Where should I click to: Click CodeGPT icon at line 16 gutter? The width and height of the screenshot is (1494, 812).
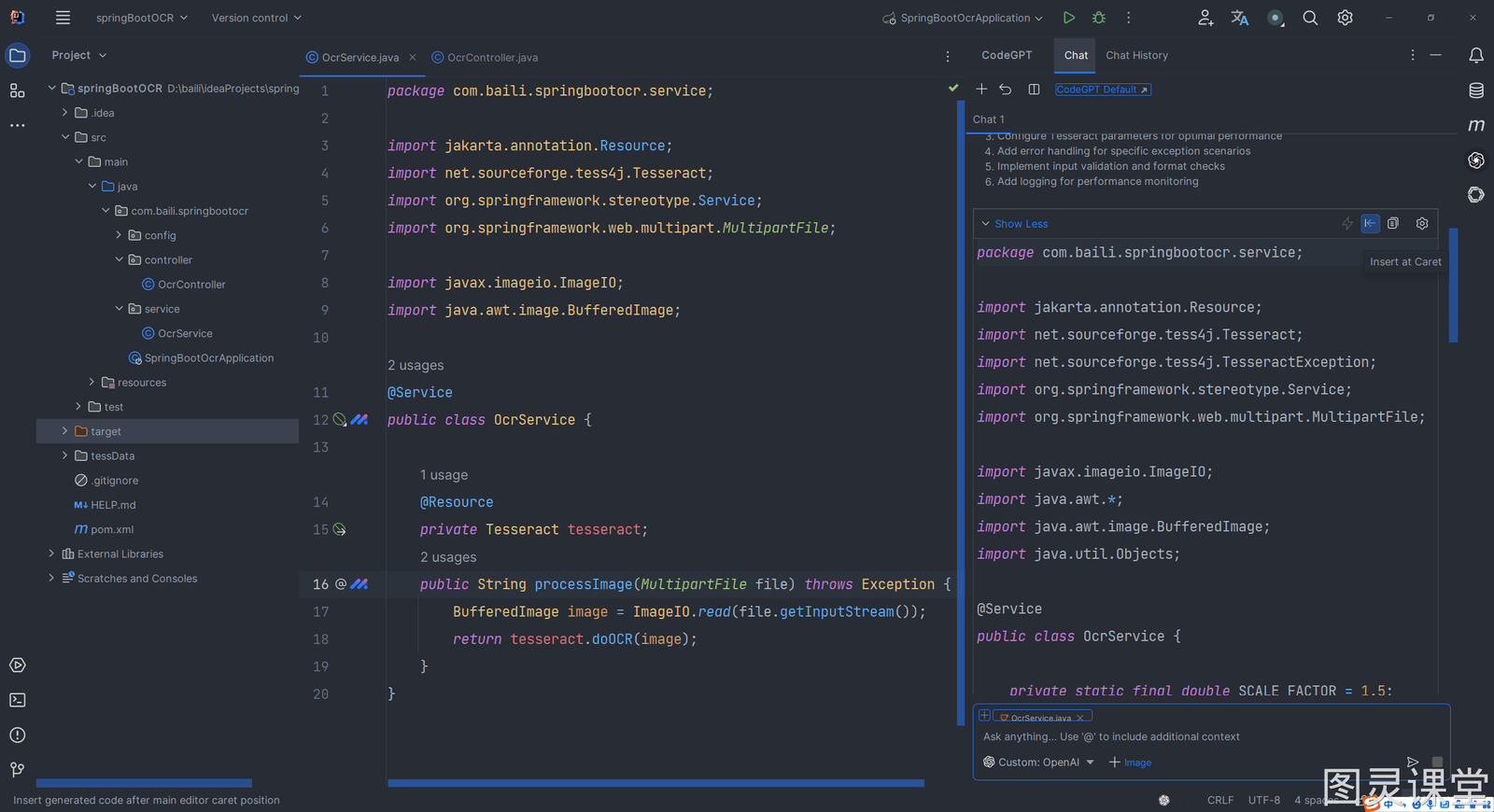[x=359, y=584]
